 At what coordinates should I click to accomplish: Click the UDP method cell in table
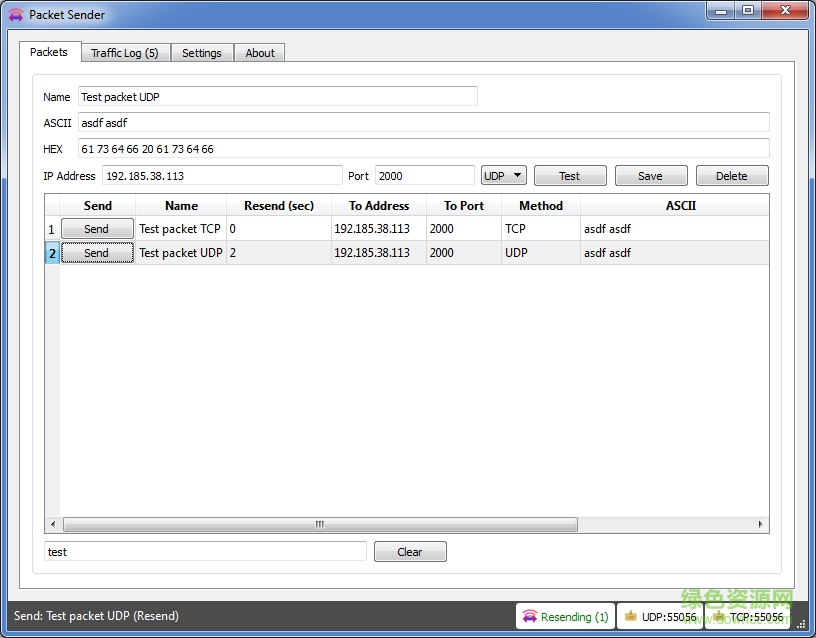click(x=541, y=253)
